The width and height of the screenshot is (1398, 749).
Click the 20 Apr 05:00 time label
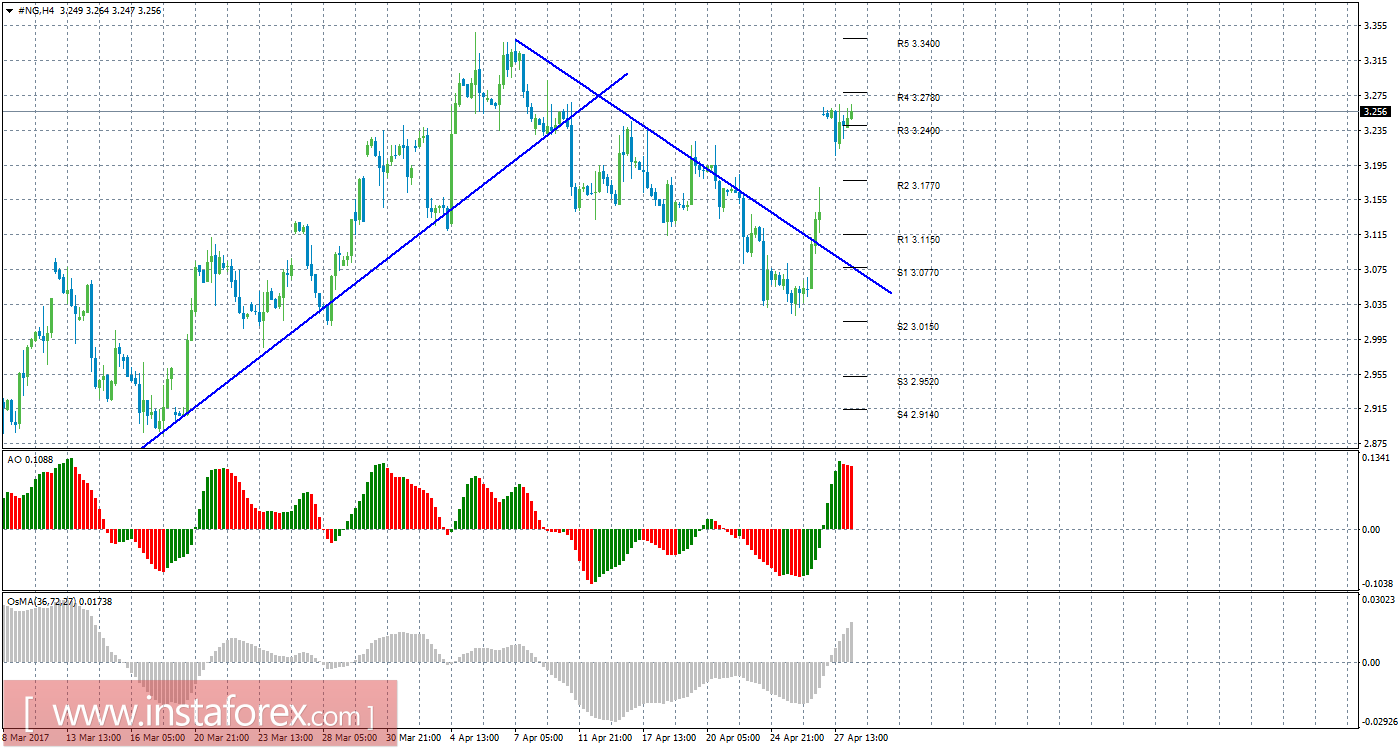[732, 739]
